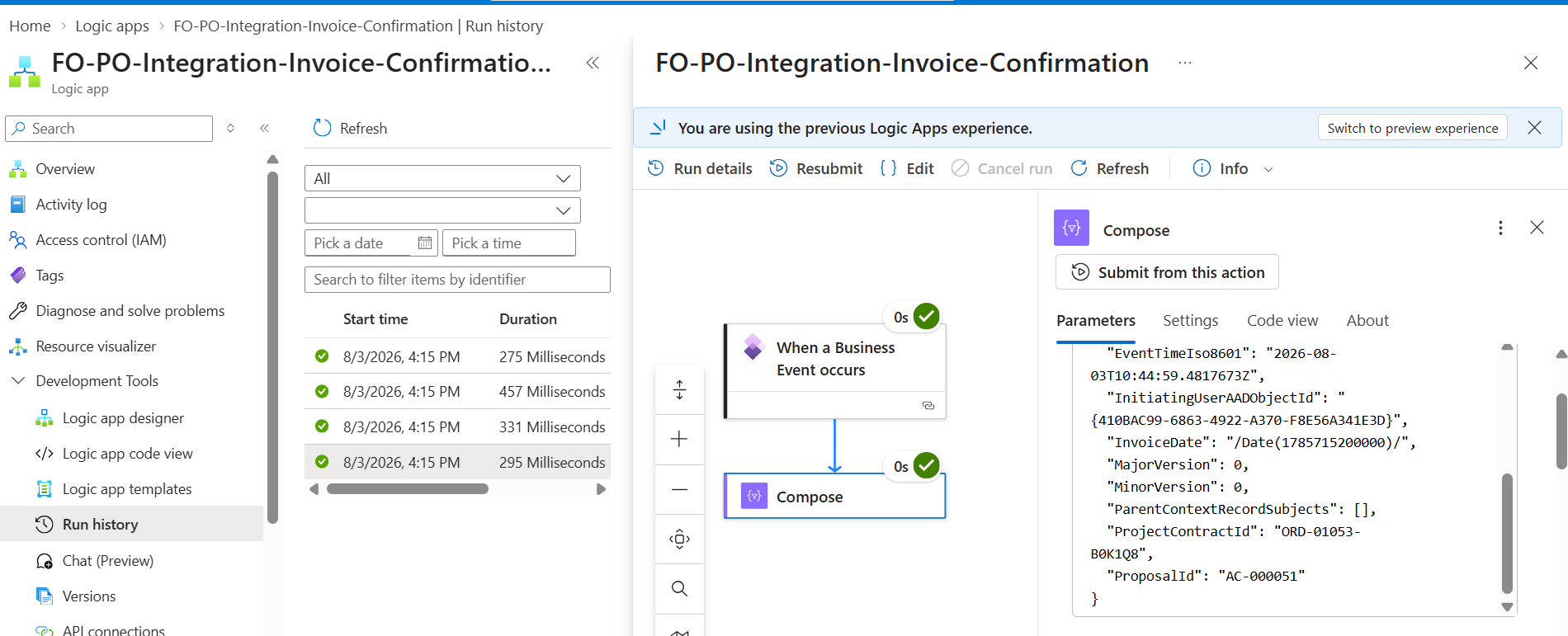
Task: Click the sidebar Search field
Action: (x=109, y=129)
